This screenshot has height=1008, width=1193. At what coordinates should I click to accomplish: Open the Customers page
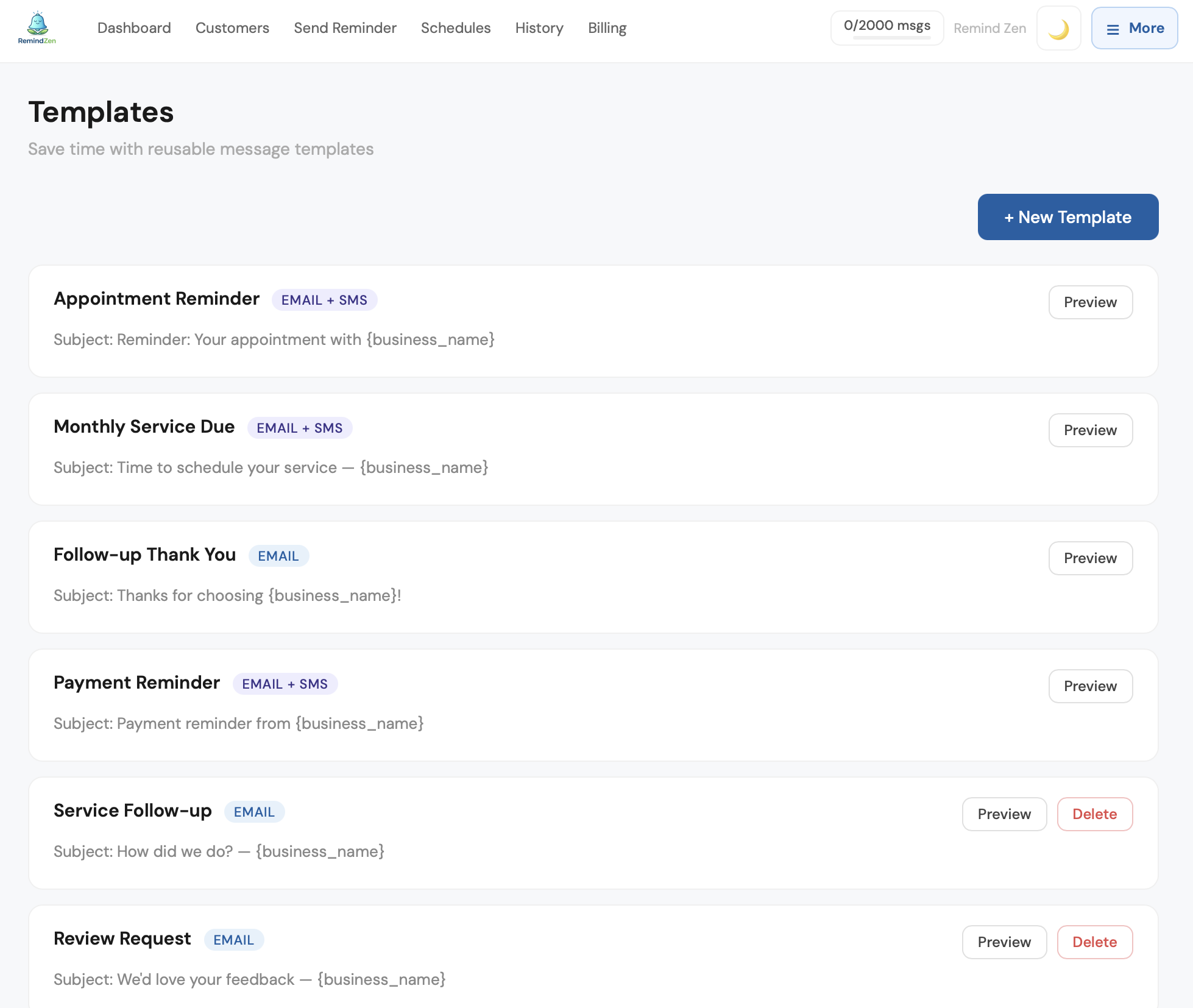(232, 28)
